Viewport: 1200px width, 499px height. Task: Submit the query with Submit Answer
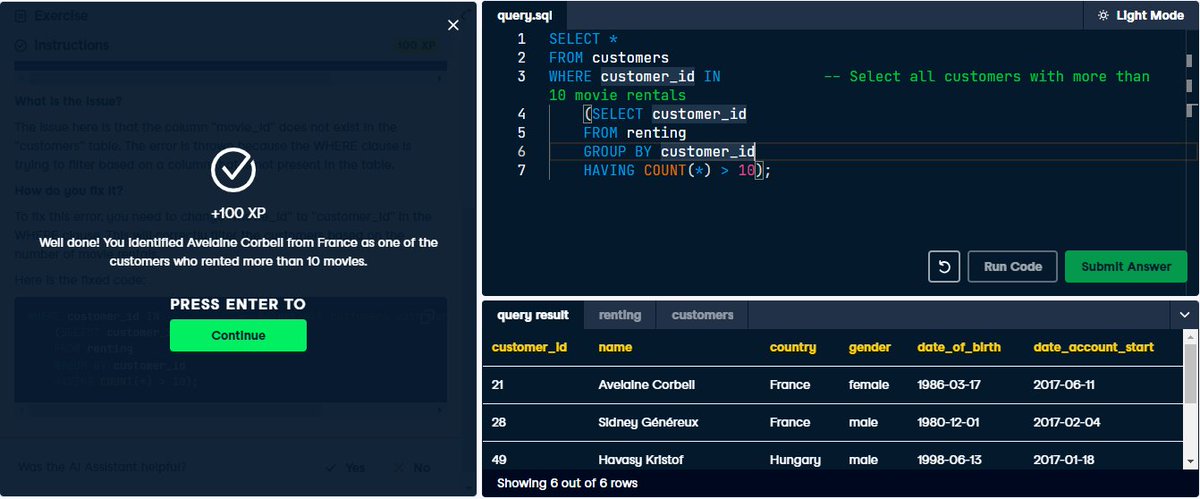[1125, 267]
